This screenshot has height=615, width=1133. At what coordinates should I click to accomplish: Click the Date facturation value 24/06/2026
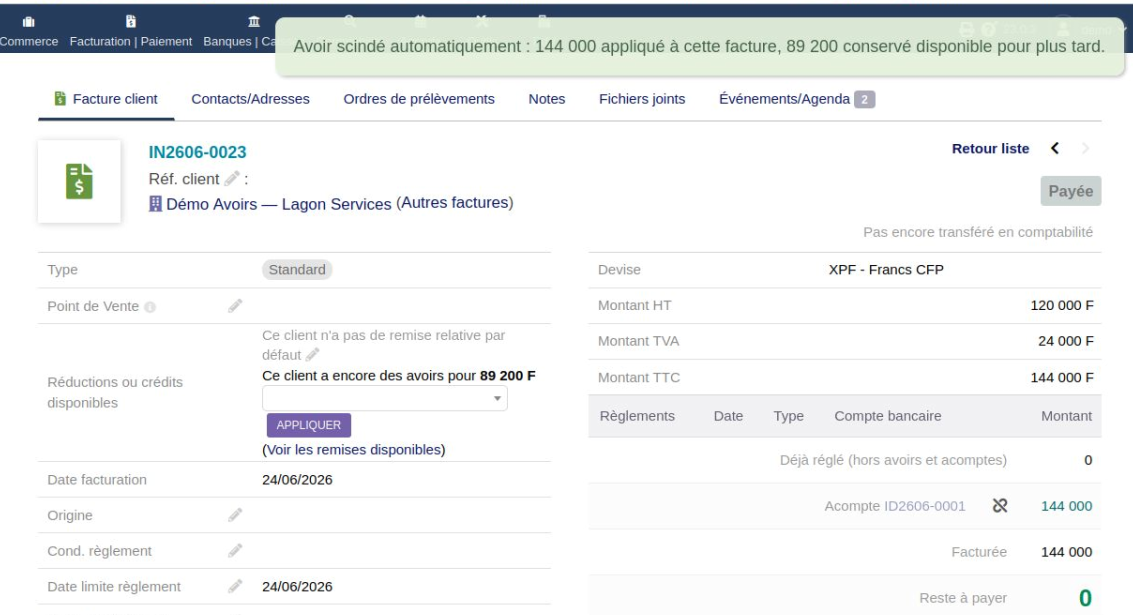[x=297, y=480]
